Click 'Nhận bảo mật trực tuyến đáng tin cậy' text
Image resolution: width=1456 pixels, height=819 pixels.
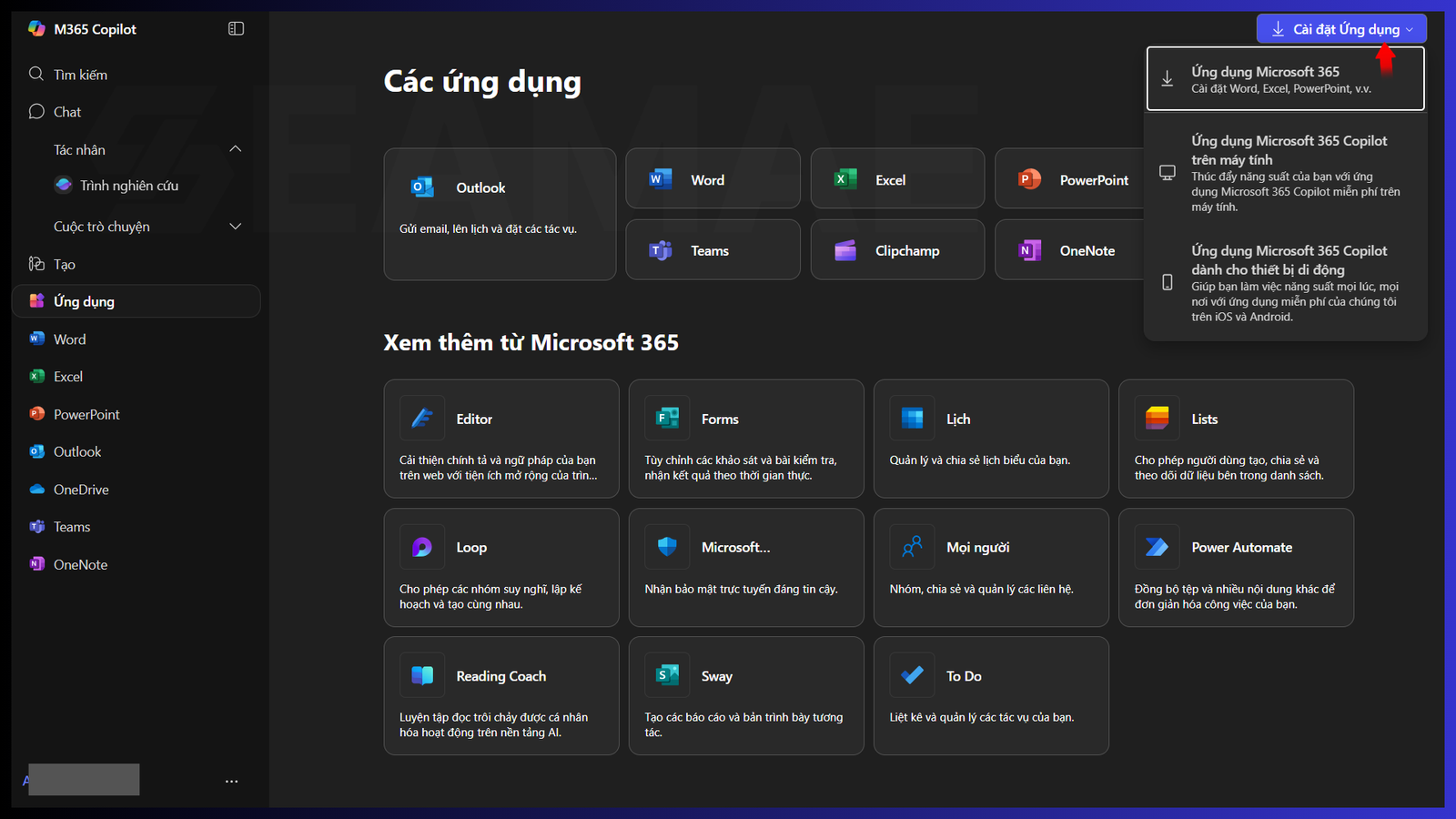pos(741,590)
